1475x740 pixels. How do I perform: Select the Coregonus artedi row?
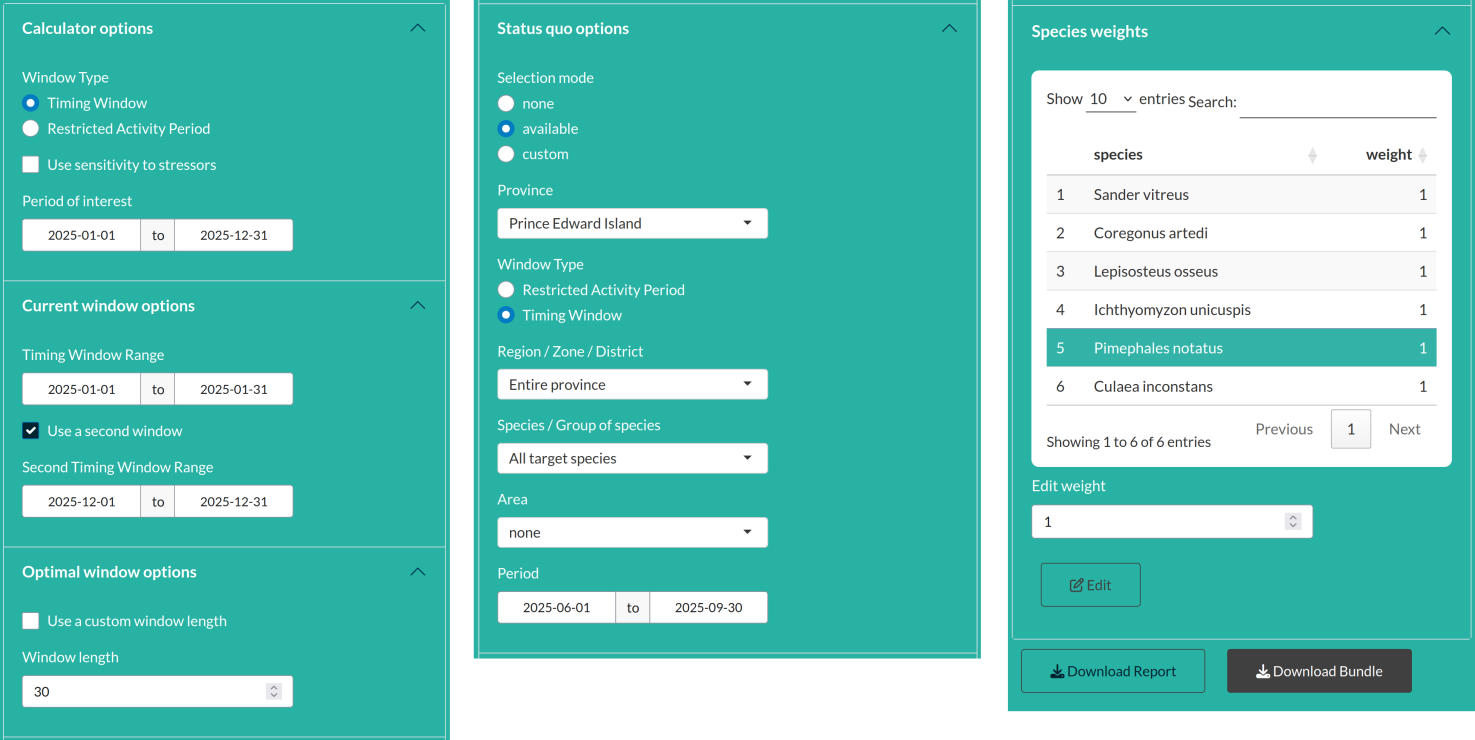coord(1241,233)
